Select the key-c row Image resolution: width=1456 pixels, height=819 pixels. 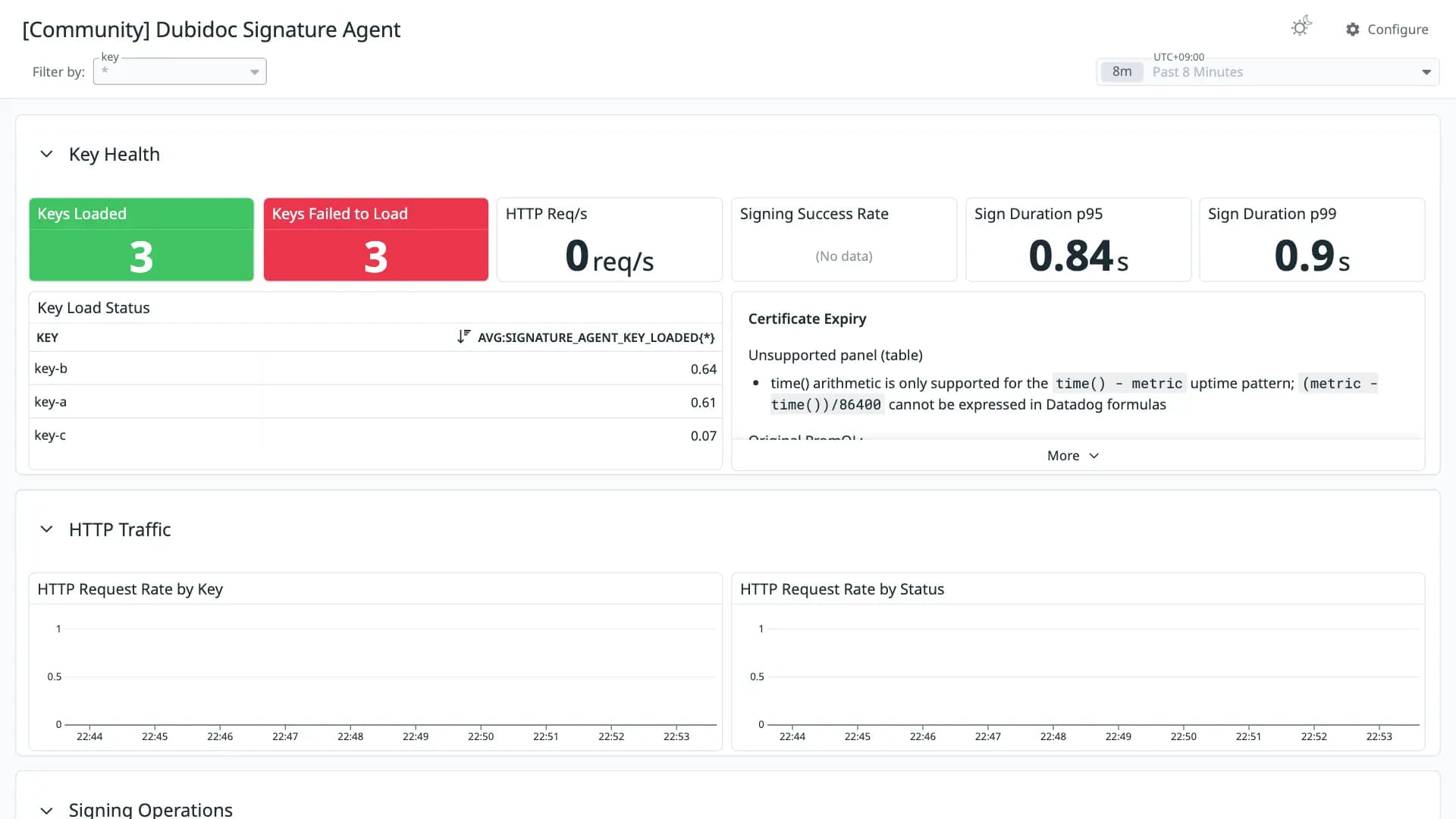click(x=375, y=435)
